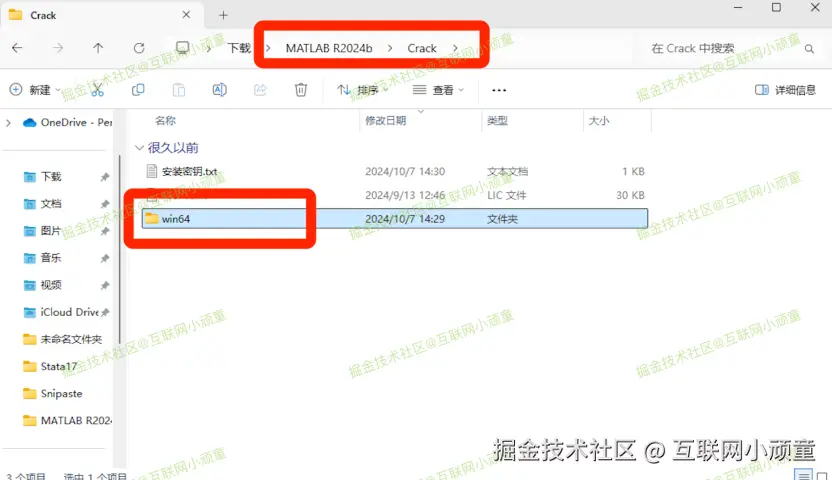This screenshot has height=480, width=832.
Task: Click the sidebar vertical scrollbar
Action: [119, 249]
